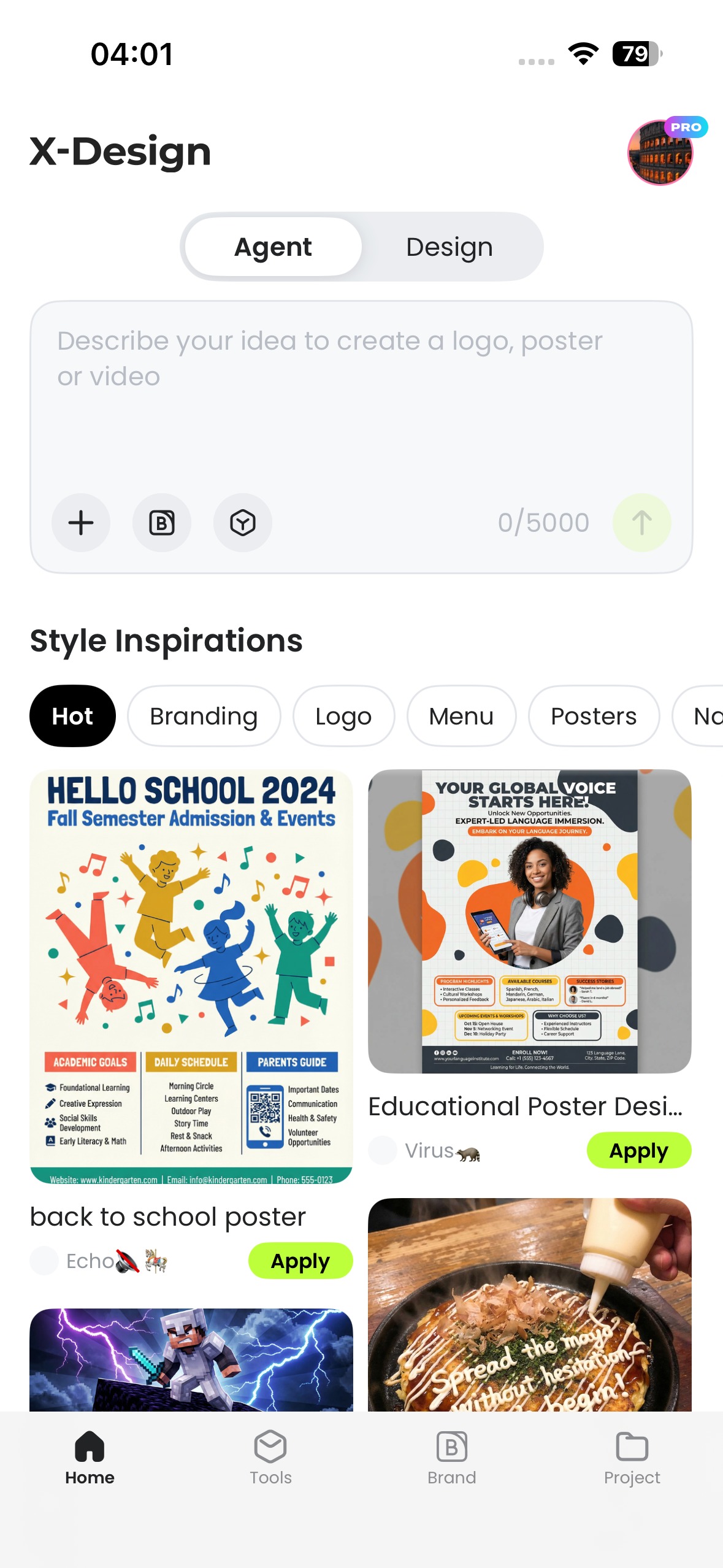Open the Brand tab in bottom bar

click(452, 1458)
